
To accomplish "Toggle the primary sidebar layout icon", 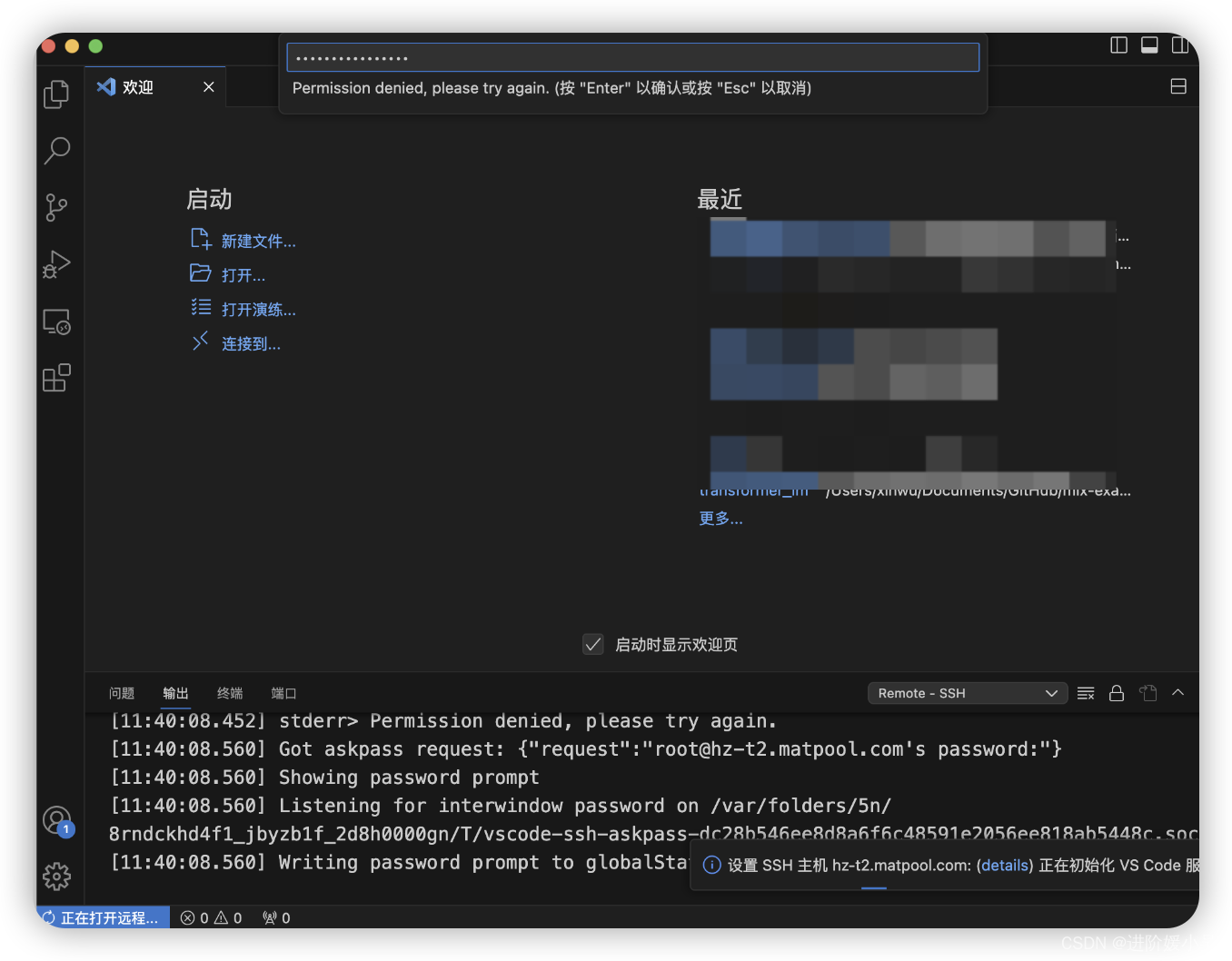I will point(1119,45).
